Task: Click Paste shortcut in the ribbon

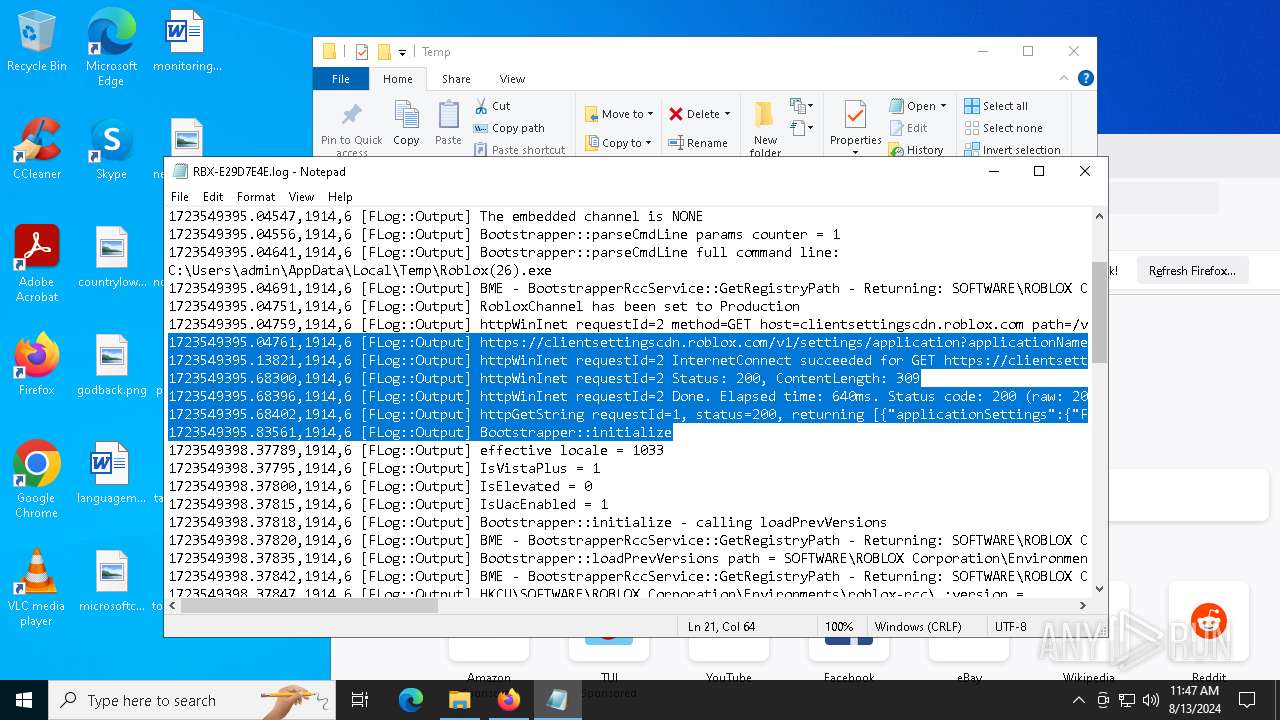Action: click(x=519, y=150)
